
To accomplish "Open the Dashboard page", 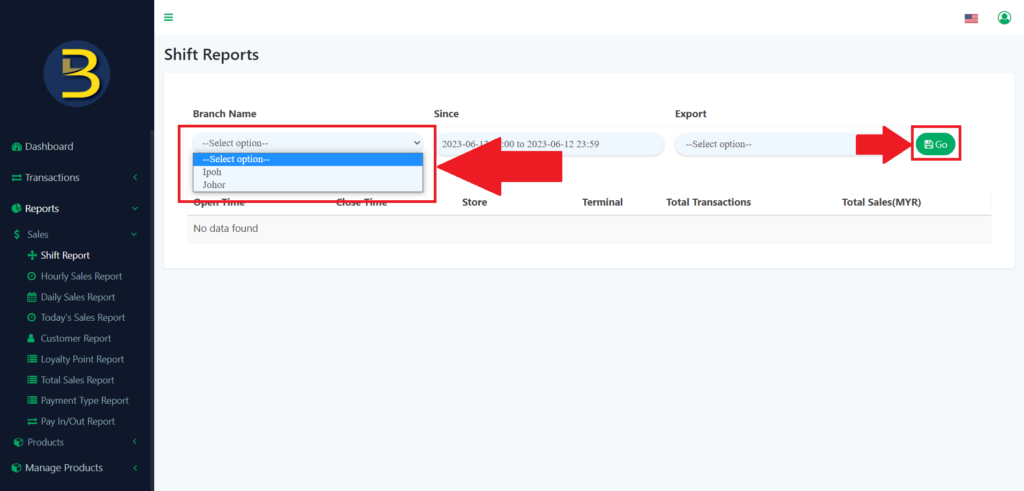I will tap(48, 146).
